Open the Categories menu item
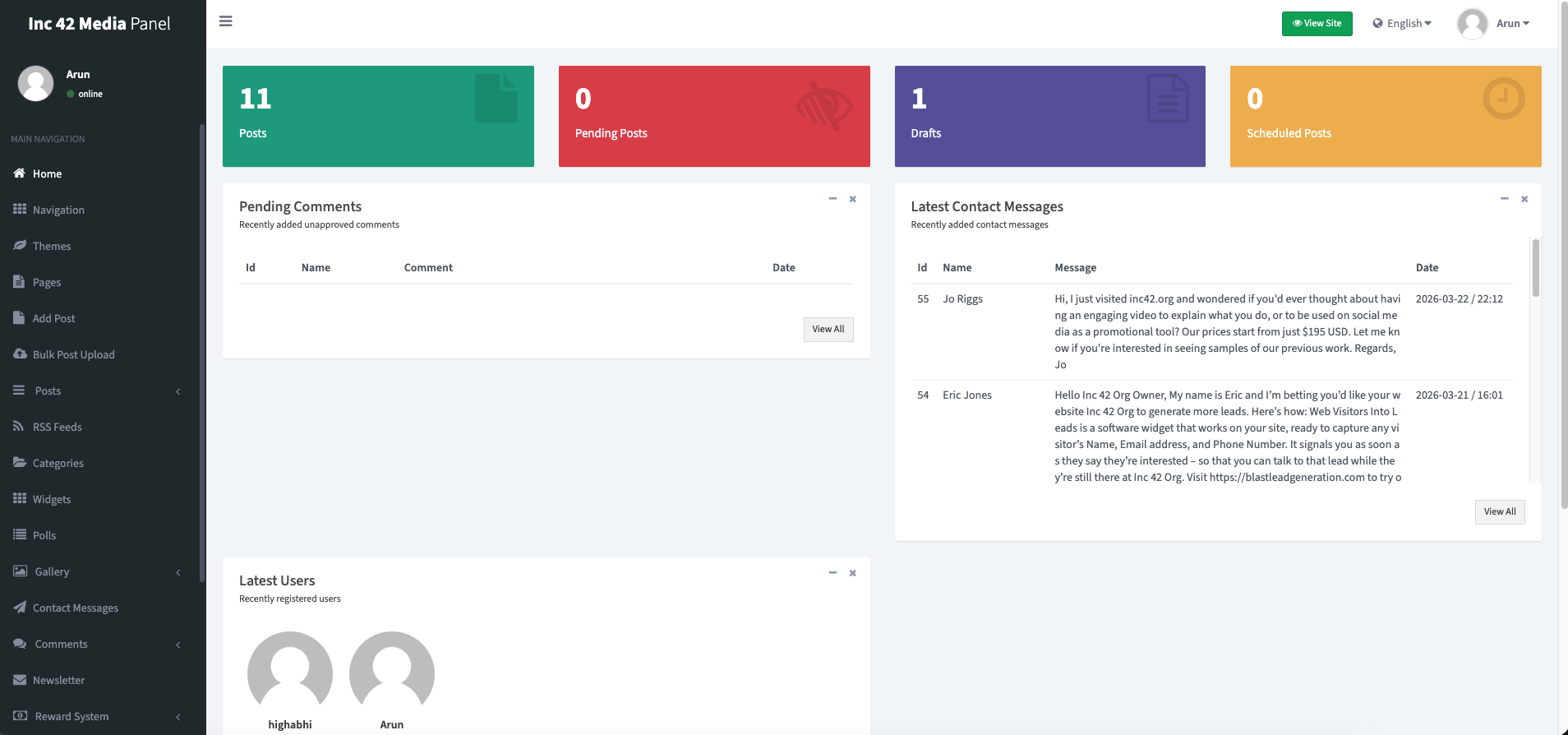The height and width of the screenshot is (735, 1568). point(58,463)
